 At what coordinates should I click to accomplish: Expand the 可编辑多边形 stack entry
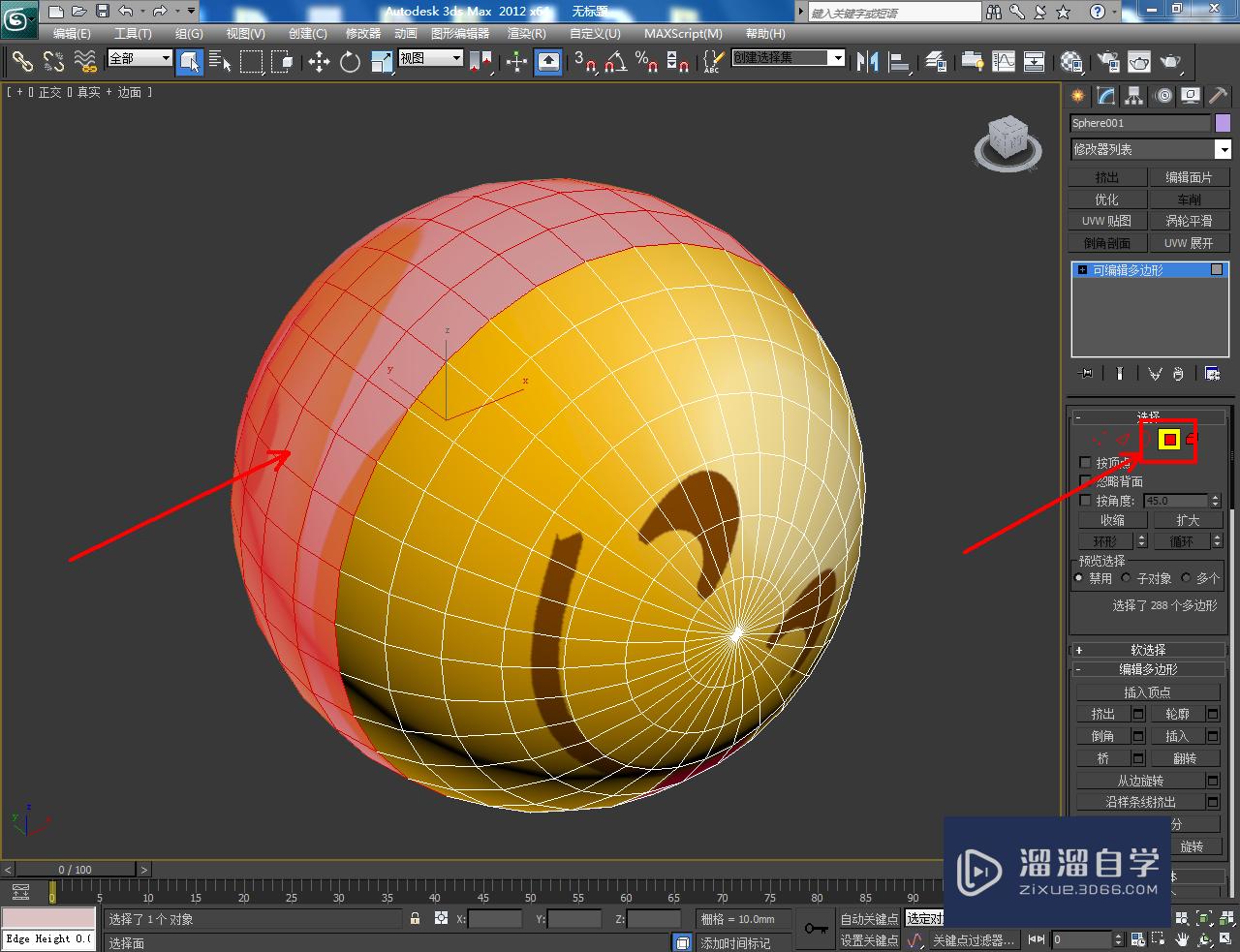coord(1082,270)
